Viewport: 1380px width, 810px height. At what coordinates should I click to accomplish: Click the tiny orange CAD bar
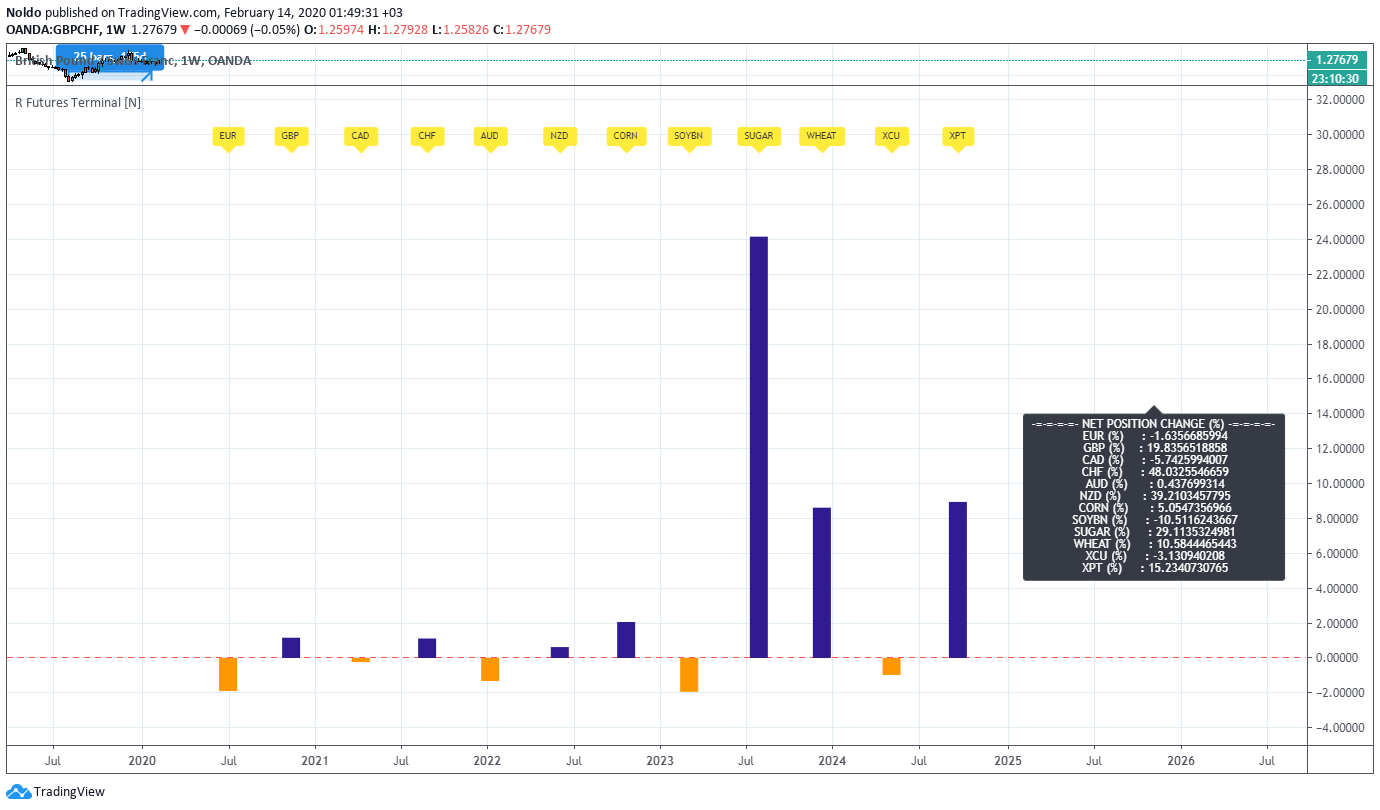click(361, 660)
